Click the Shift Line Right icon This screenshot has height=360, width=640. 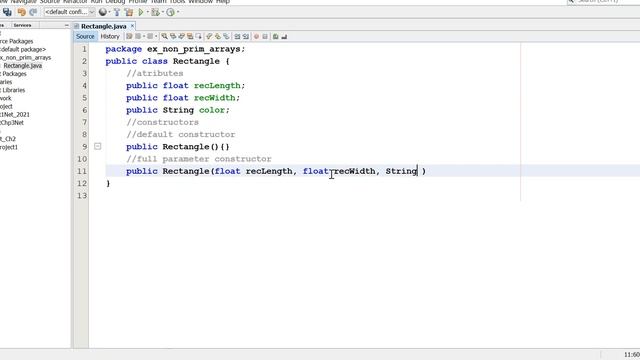point(246,36)
